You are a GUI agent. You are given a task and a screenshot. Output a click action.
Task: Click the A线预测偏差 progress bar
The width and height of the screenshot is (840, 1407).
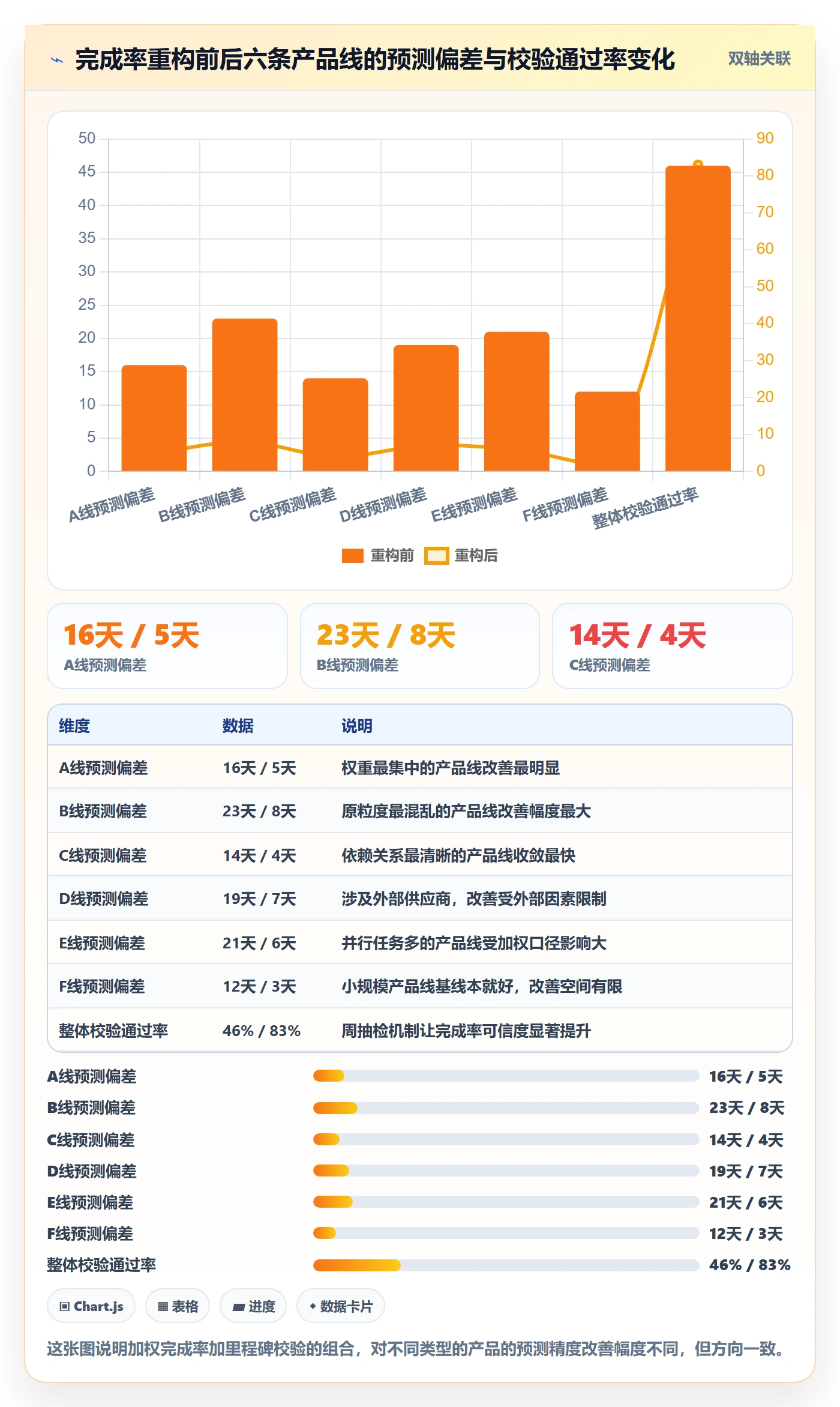(506, 1076)
